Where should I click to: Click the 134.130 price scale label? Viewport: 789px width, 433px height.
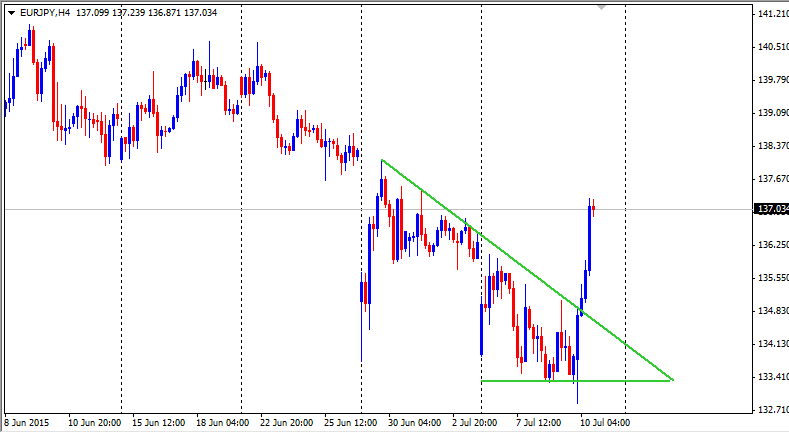pos(773,344)
